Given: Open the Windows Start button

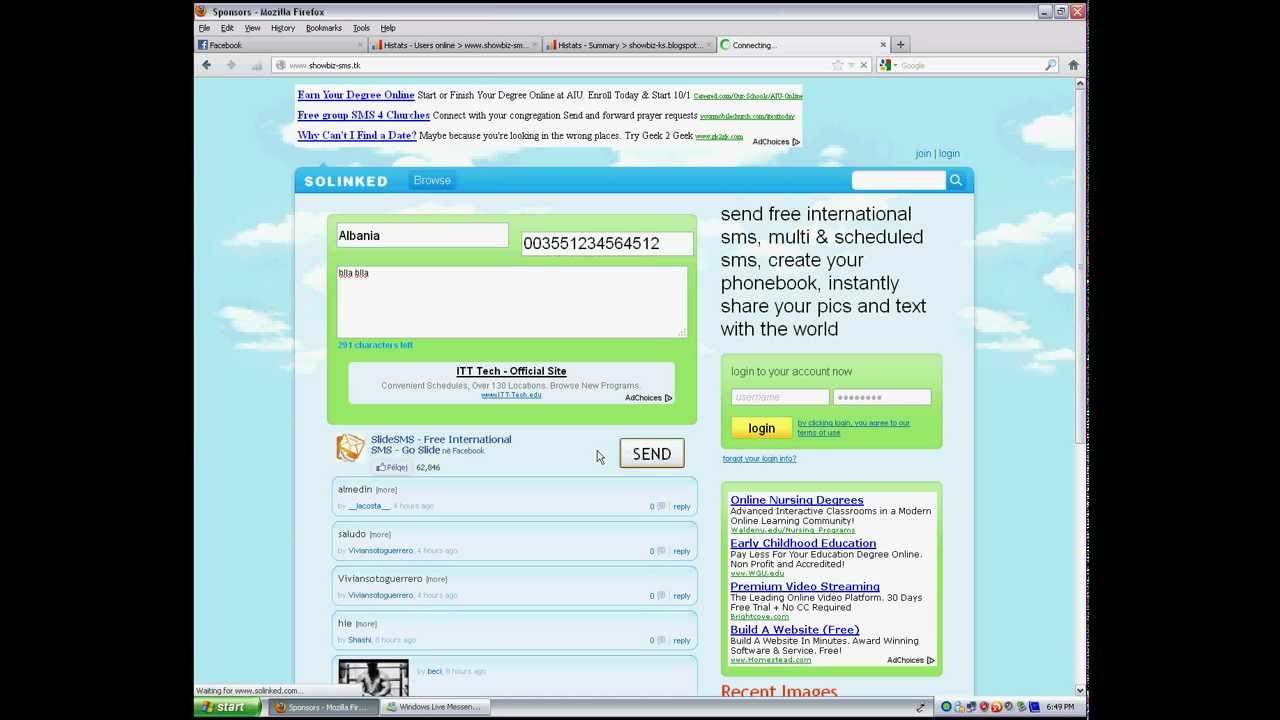Looking at the screenshot, I should pos(228,707).
